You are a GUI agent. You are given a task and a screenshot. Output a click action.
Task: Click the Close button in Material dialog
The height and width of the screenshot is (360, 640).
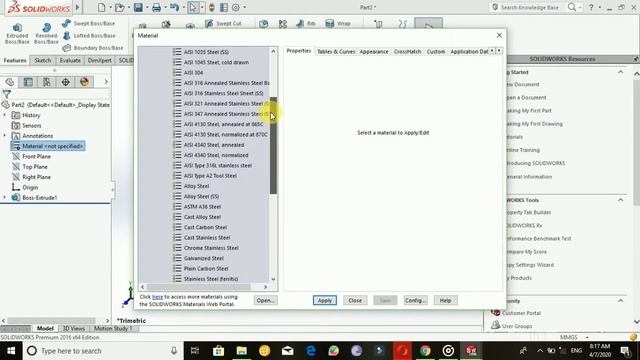coord(355,300)
